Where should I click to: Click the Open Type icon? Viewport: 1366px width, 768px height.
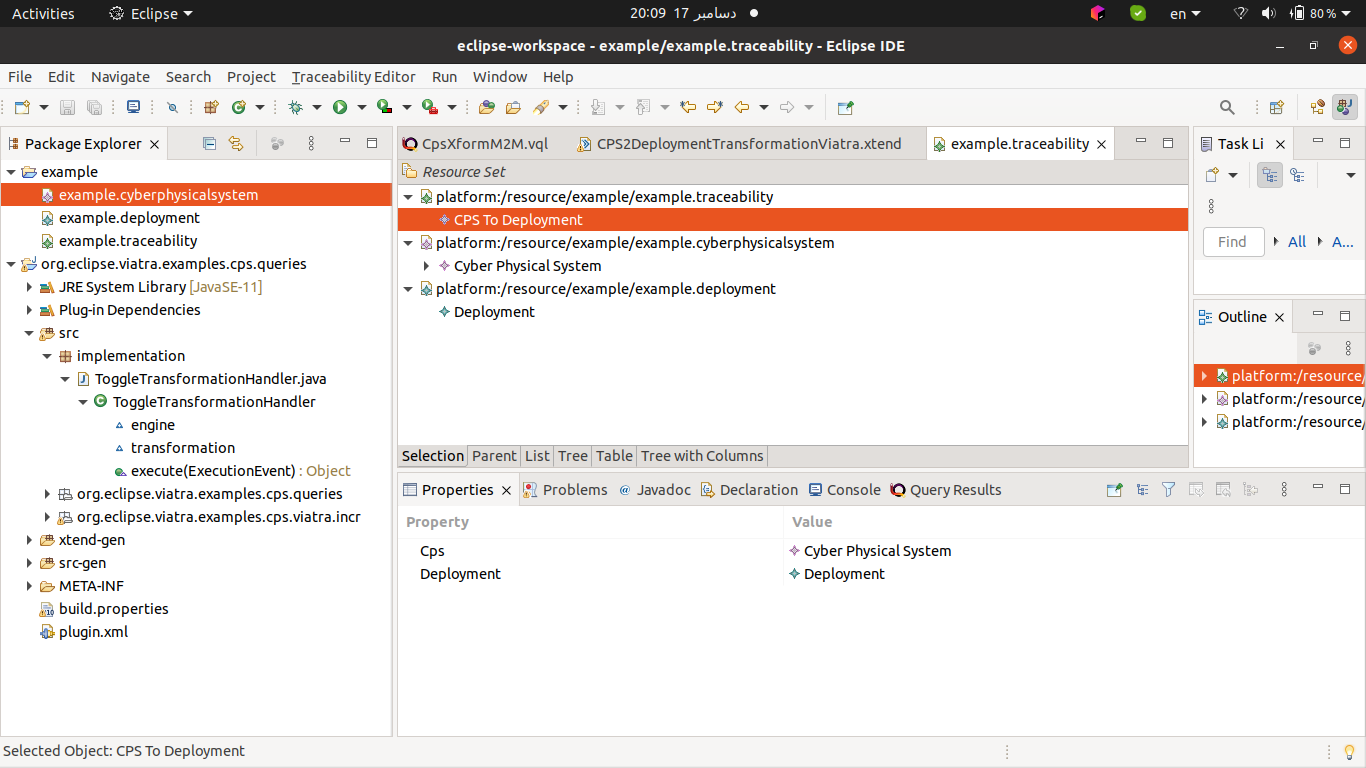coord(487,107)
